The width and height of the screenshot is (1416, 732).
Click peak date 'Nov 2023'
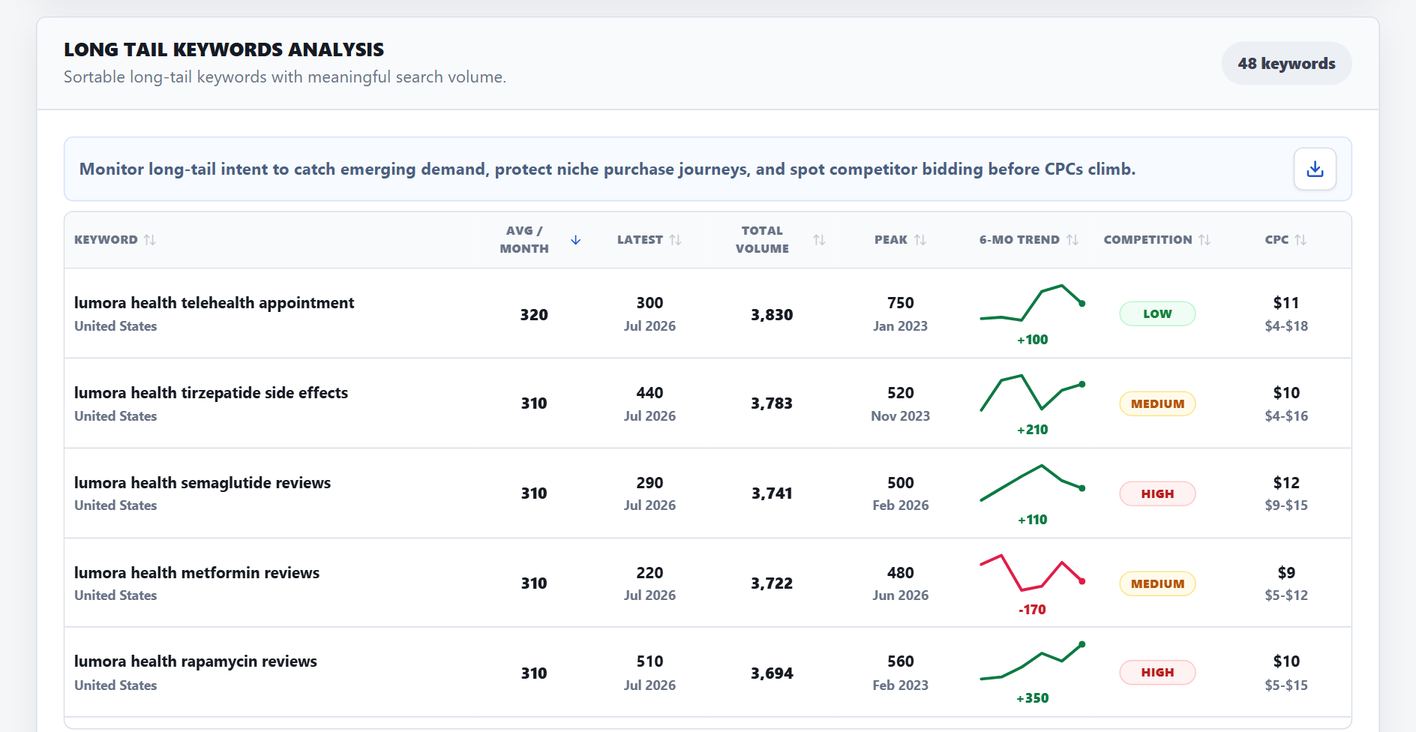(900, 416)
